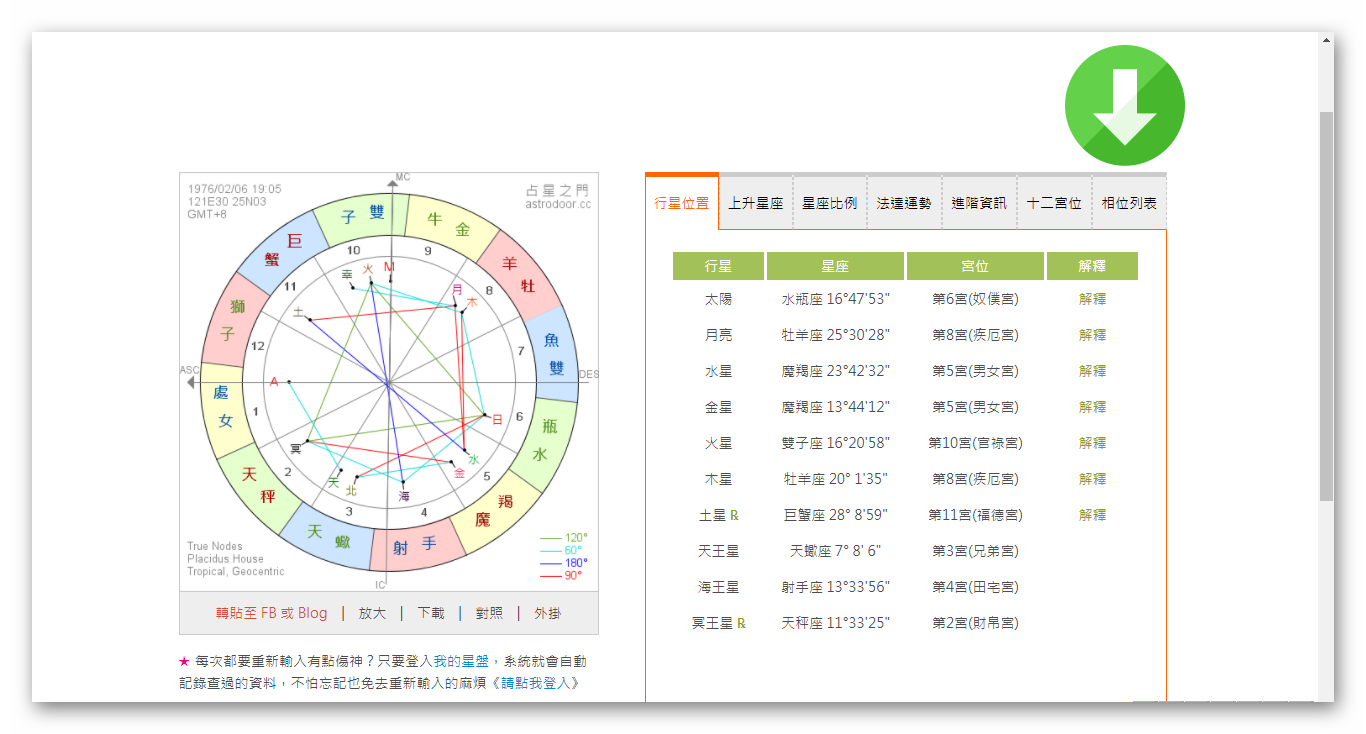Click 解釋 link for 火星 row
Screen dimensions: 1366x734
1093,443
